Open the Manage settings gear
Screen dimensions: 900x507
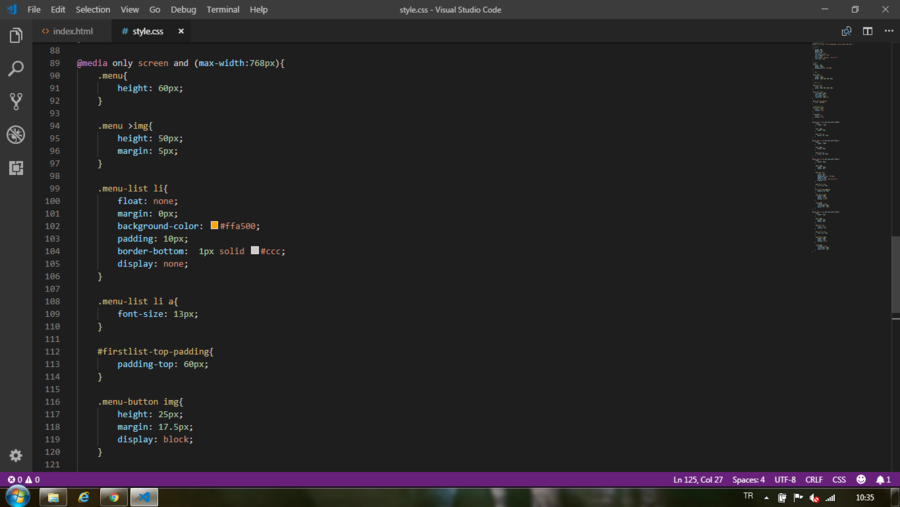coord(16,456)
